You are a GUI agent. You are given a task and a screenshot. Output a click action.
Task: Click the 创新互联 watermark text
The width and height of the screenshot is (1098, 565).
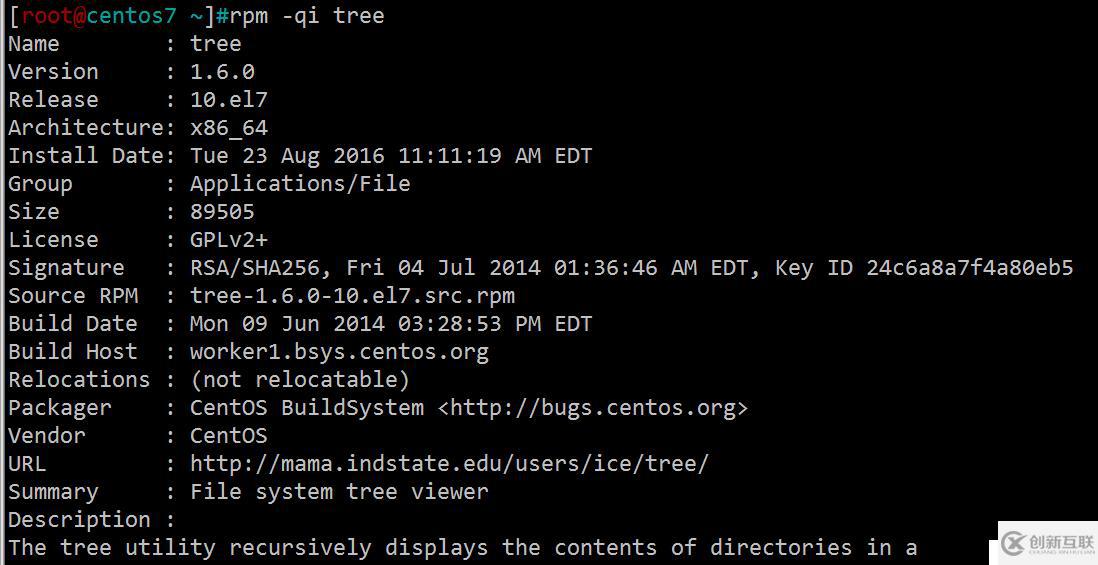point(1062,542)
